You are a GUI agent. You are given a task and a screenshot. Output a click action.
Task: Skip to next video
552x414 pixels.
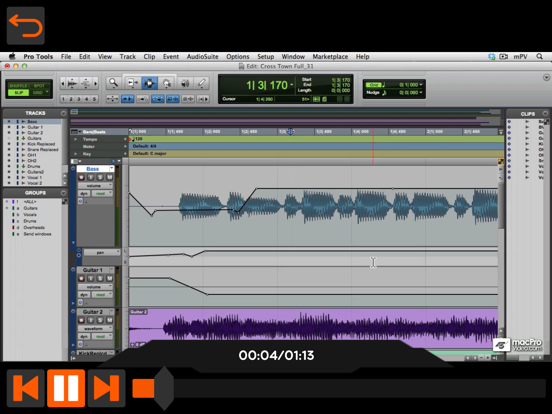(x=106, y=388)
